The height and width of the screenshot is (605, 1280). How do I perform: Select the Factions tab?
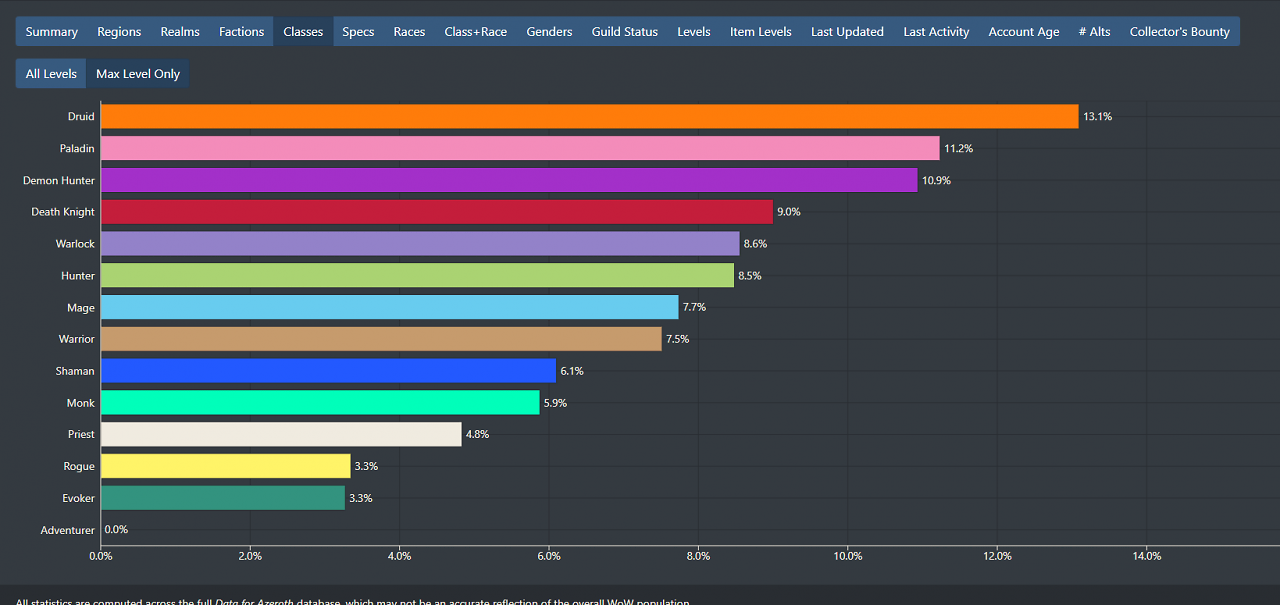pos(242,31)
